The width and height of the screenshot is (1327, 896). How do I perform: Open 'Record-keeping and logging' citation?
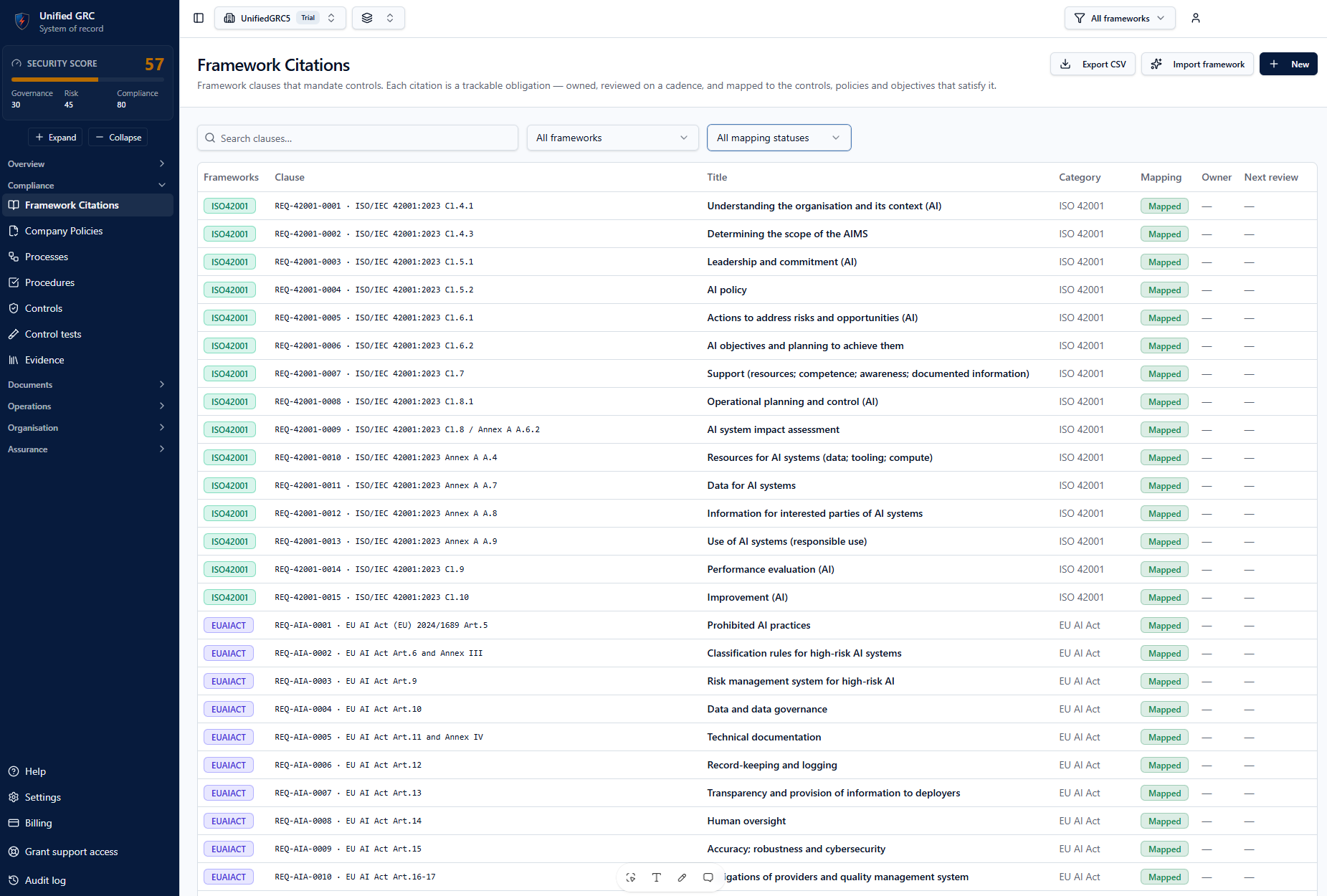point(772,765)
